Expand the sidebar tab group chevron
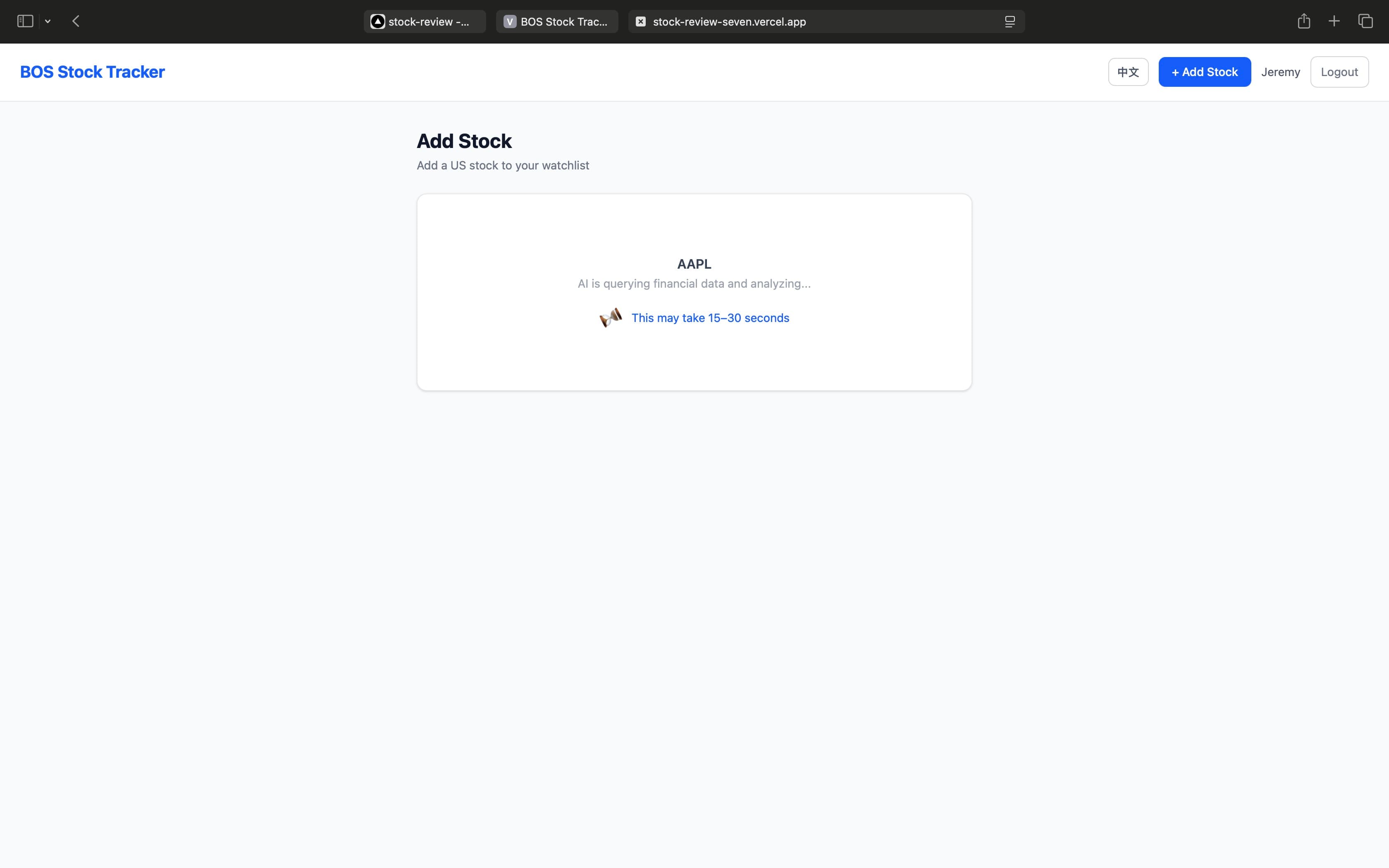 pos(48,21)
